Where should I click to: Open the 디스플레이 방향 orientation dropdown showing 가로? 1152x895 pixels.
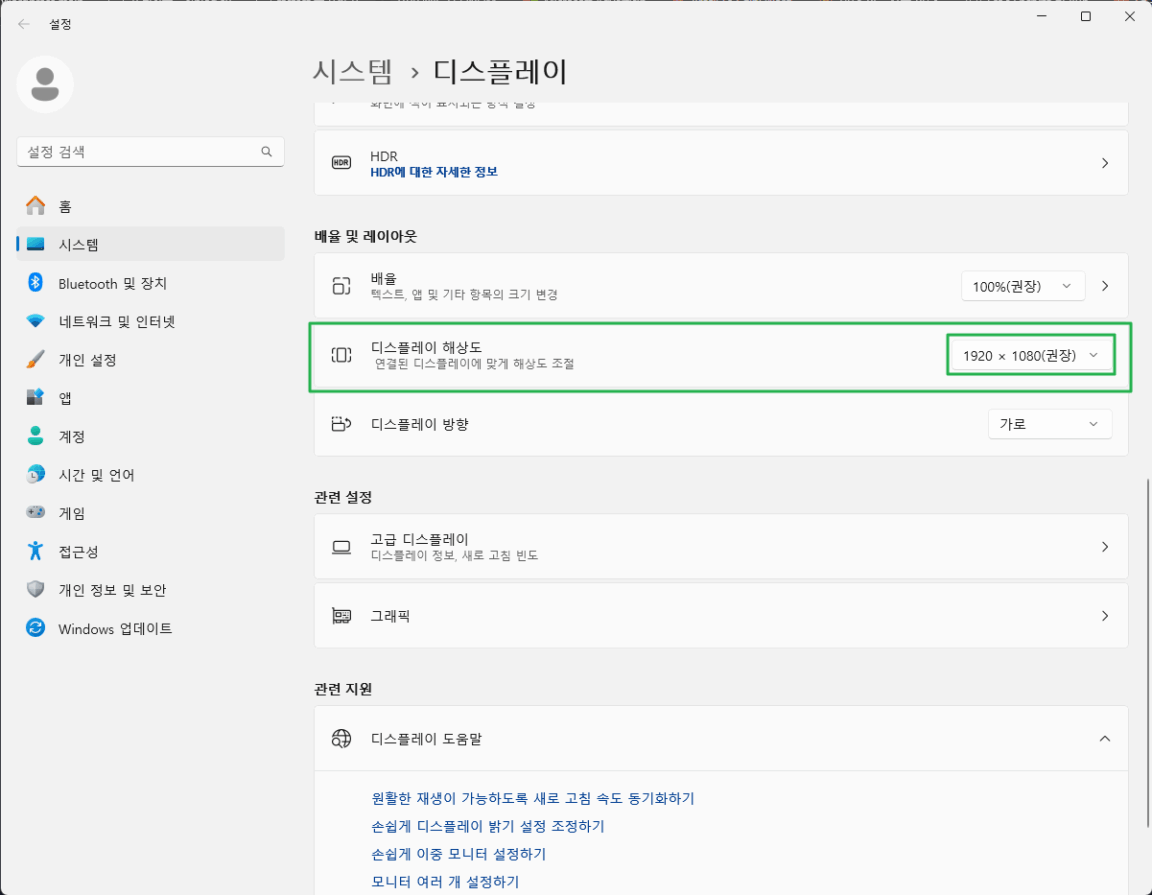pyautogui.click(x=1049, y=423)
